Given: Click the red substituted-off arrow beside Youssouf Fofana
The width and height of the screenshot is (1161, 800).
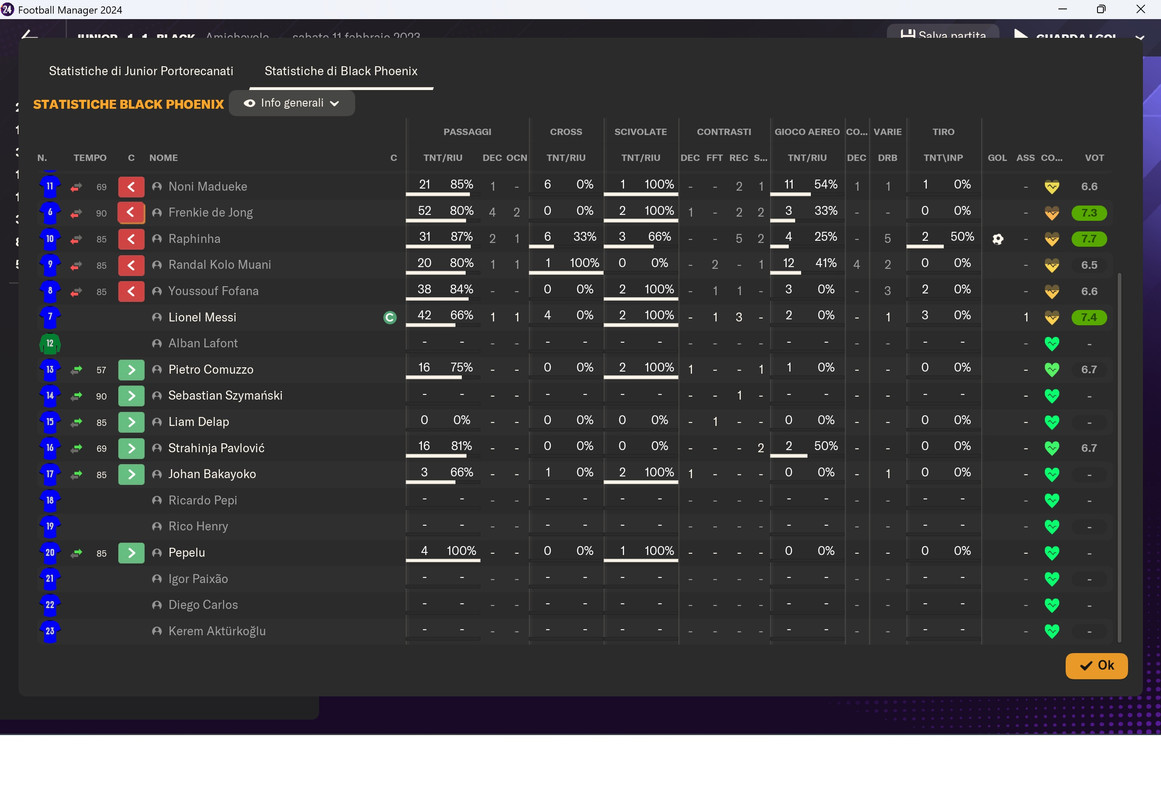Looking at the screenshot, I should [x=131, y=291].
